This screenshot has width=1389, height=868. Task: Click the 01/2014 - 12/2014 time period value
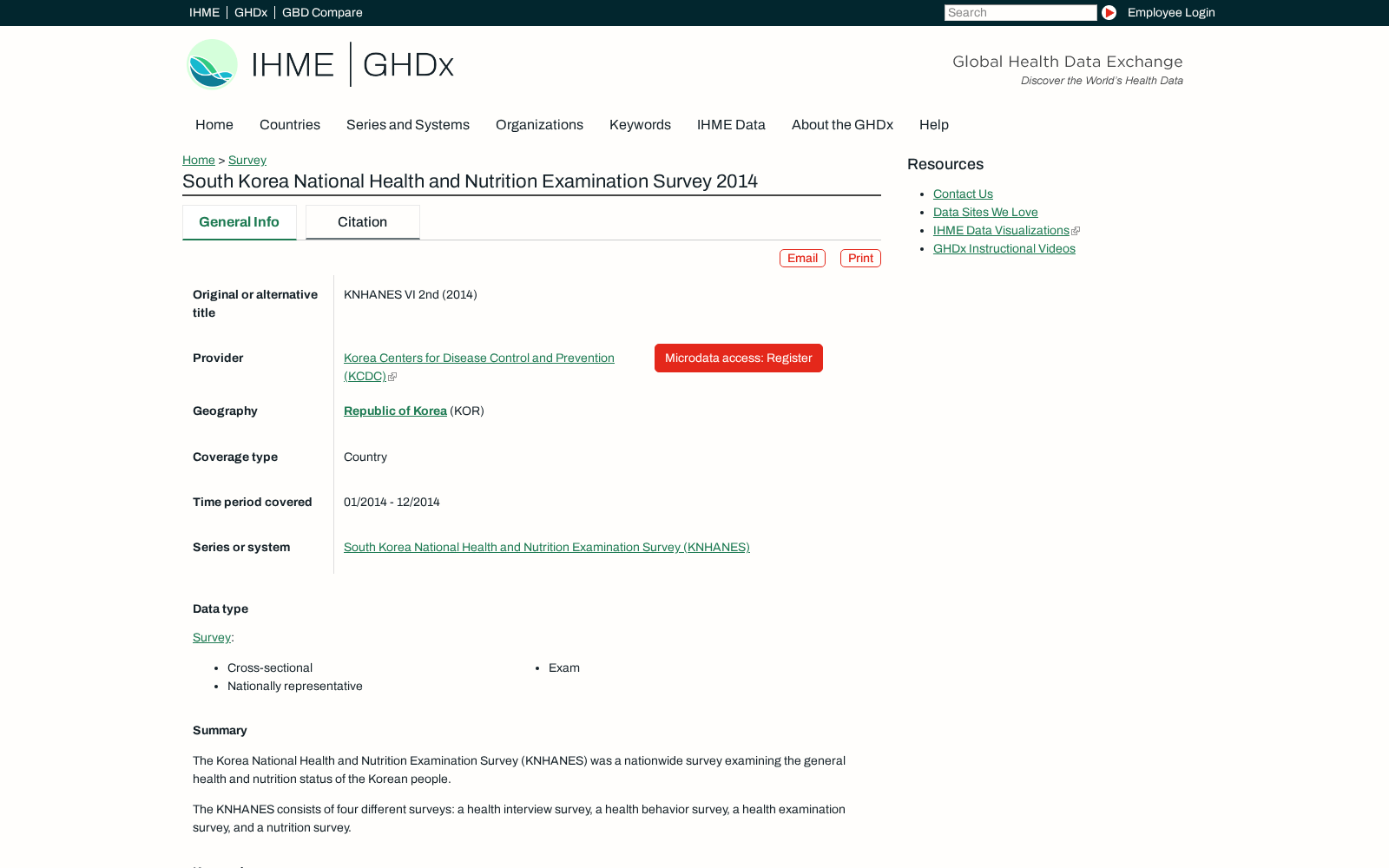392,503
